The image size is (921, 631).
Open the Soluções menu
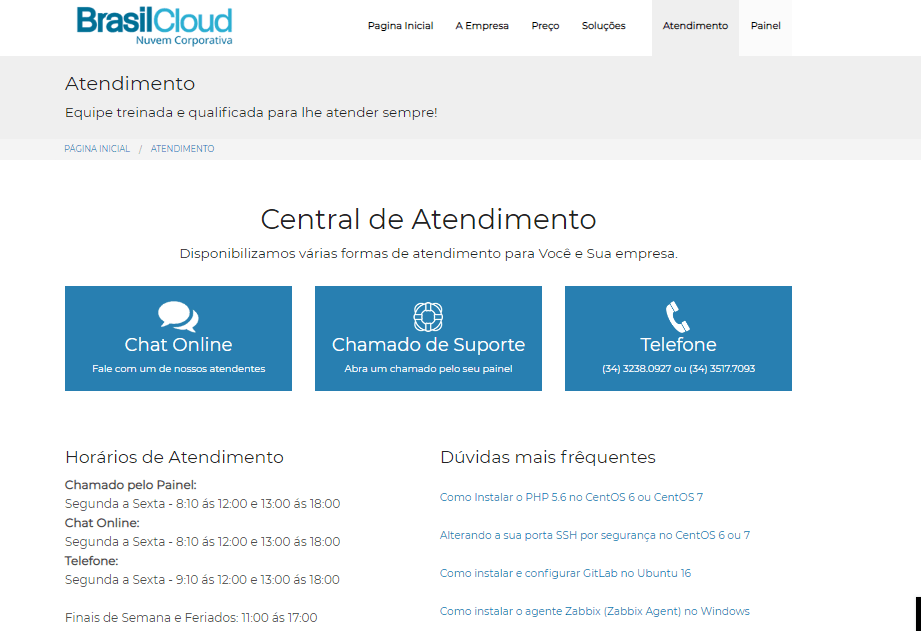click(604, 26)
